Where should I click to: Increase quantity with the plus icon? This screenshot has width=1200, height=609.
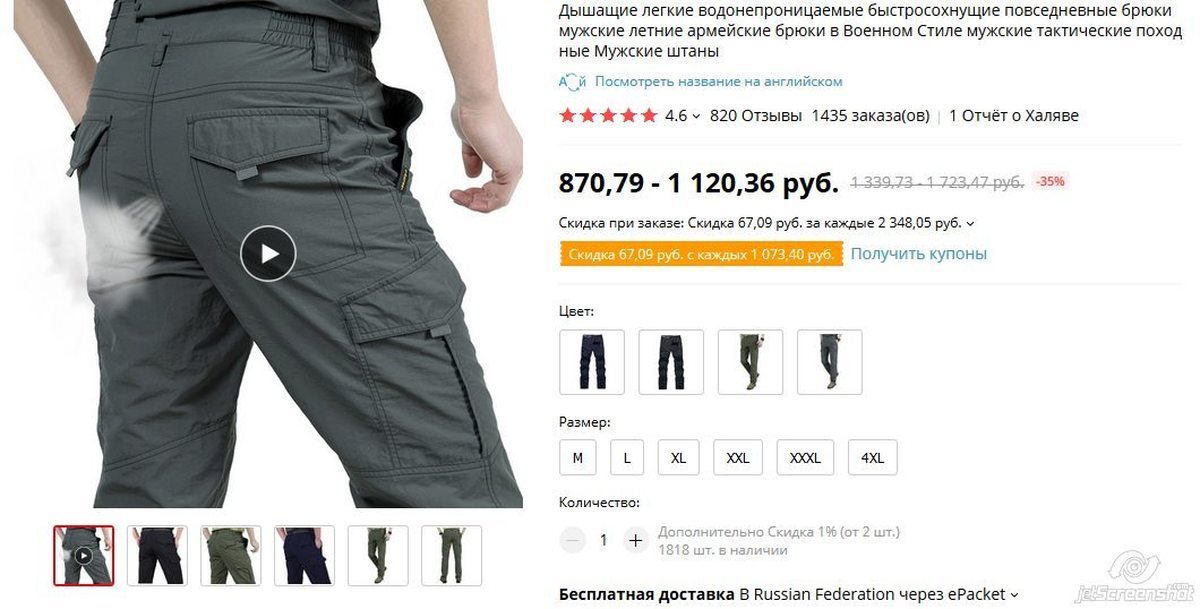pos(635,541)
